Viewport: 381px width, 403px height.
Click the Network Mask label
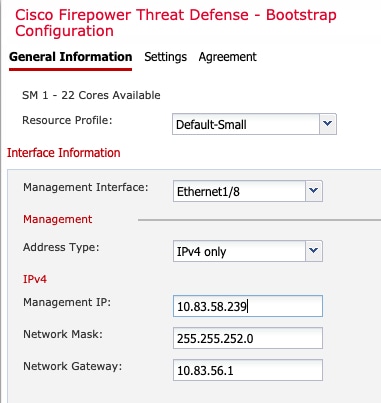tap(63, 334)
